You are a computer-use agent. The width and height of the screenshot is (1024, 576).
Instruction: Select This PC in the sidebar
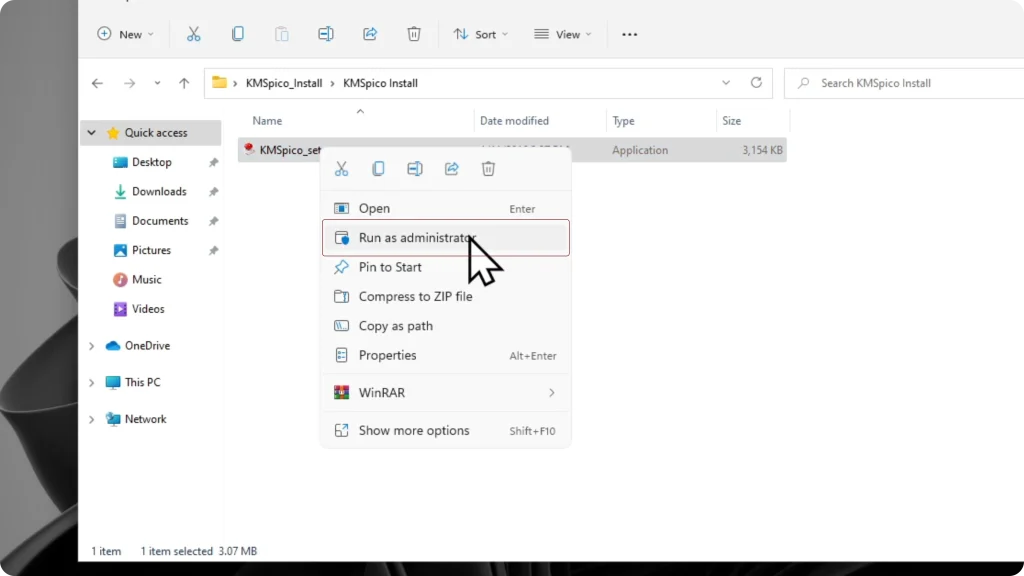pyautogui.click(x=142, y=382)
